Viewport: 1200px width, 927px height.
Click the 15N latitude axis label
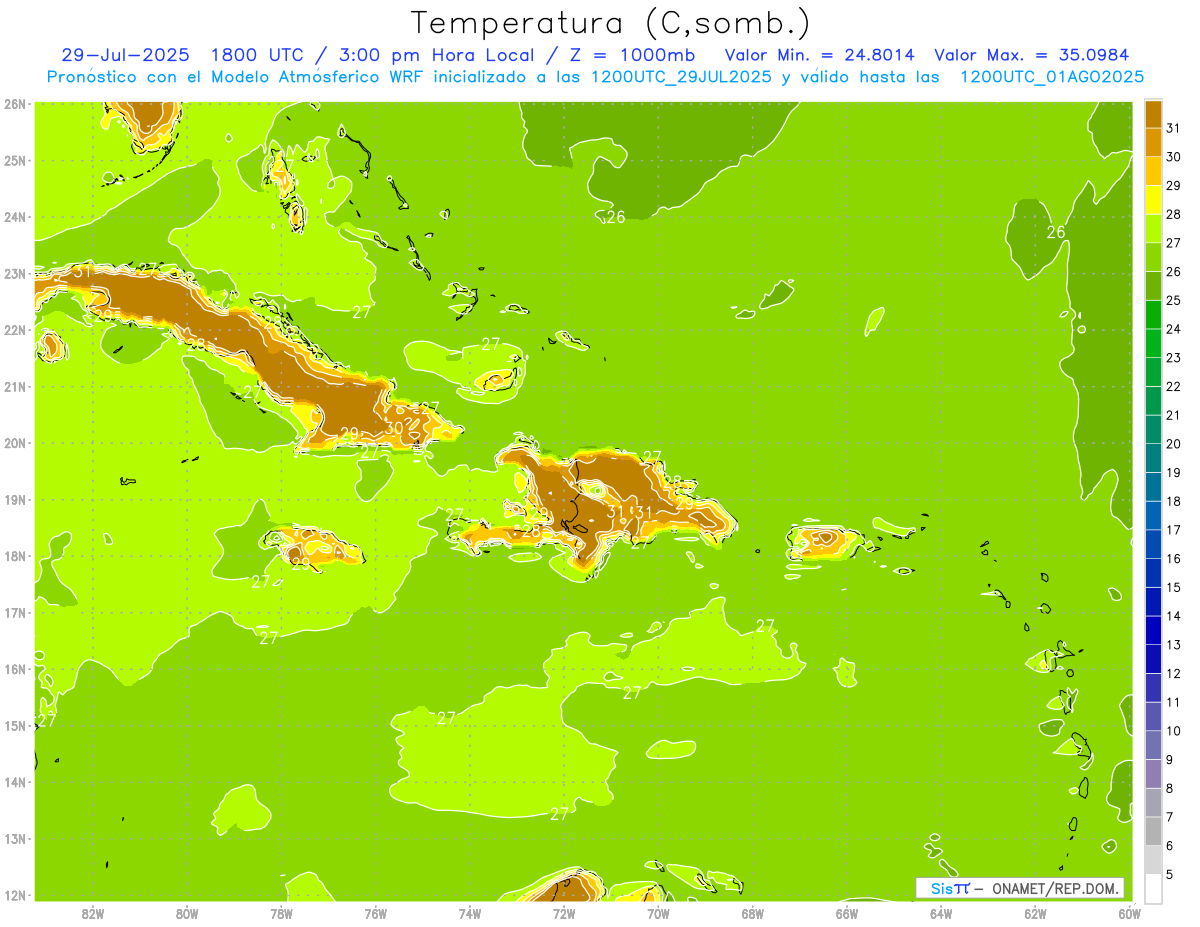(x=15, y=725)
